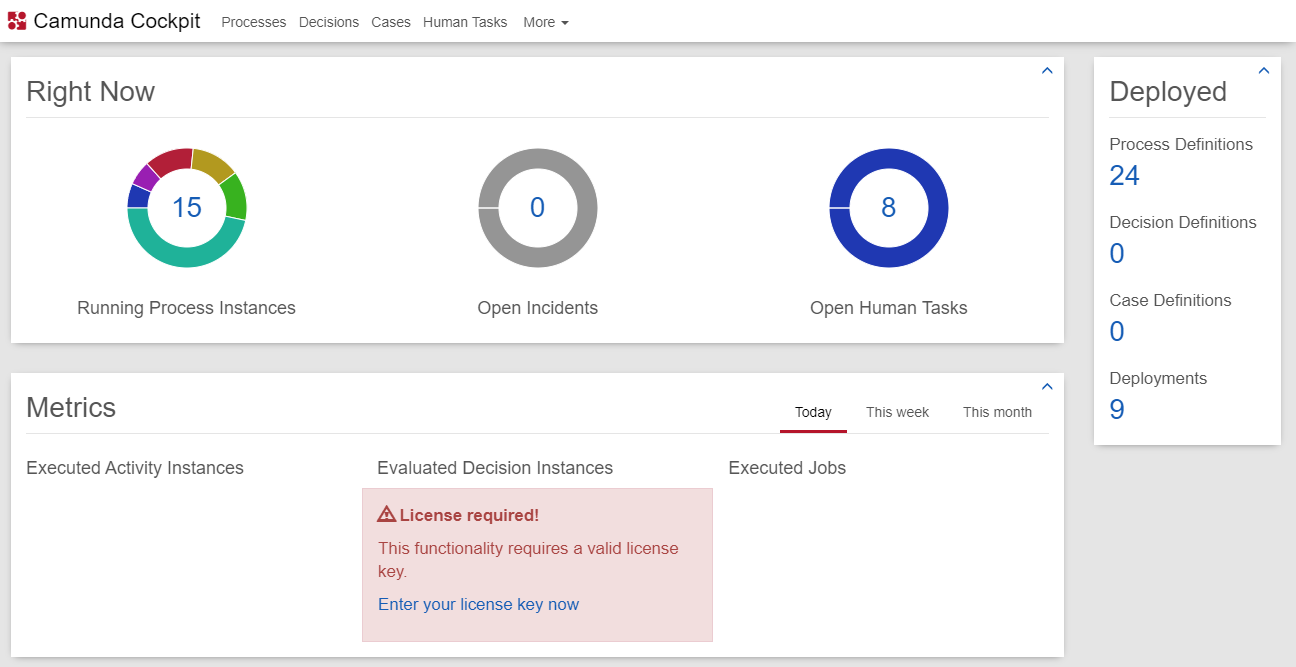Click the Running Process Instances label

click(x=187, y=308)
